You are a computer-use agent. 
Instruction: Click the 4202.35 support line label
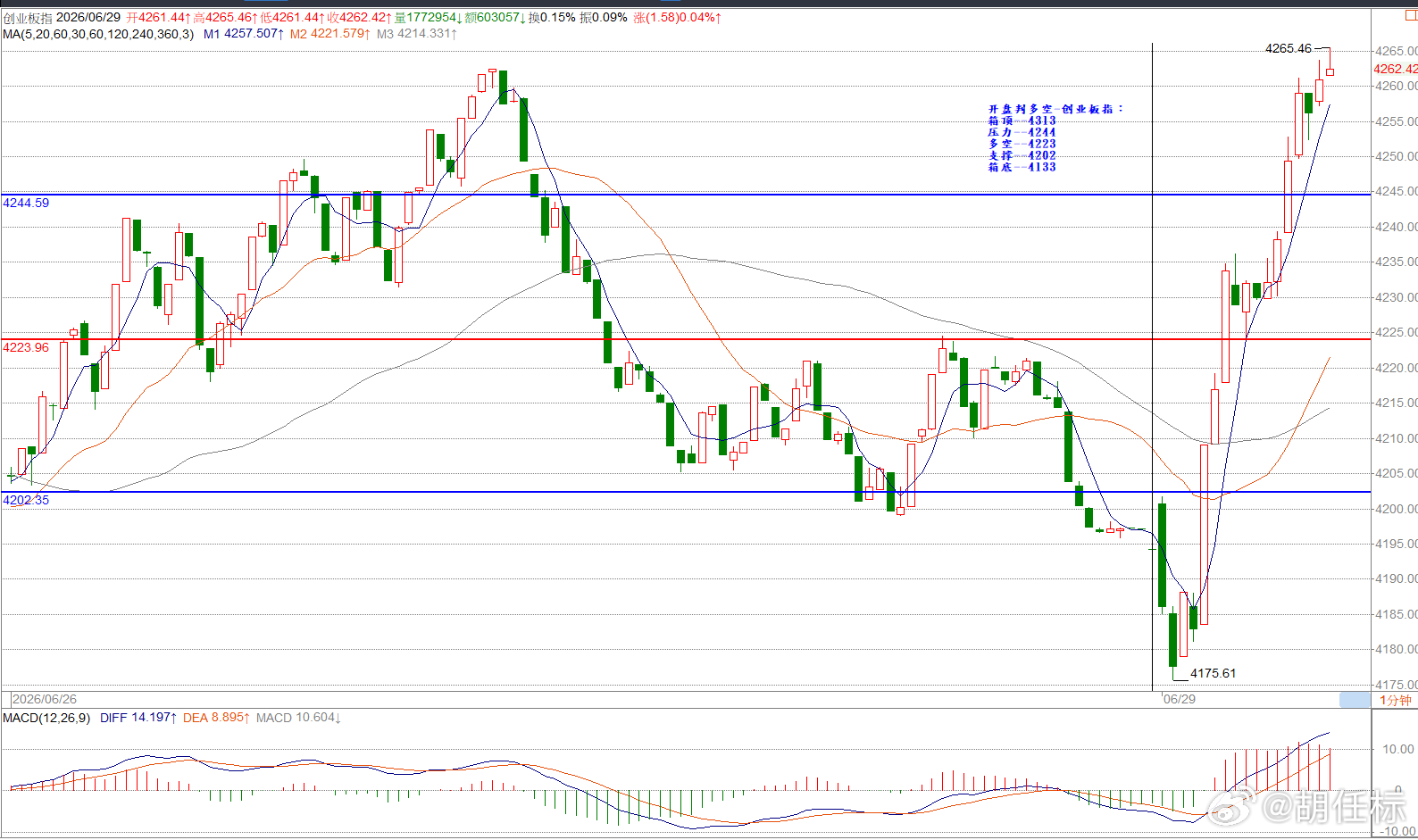coord(26,500)
